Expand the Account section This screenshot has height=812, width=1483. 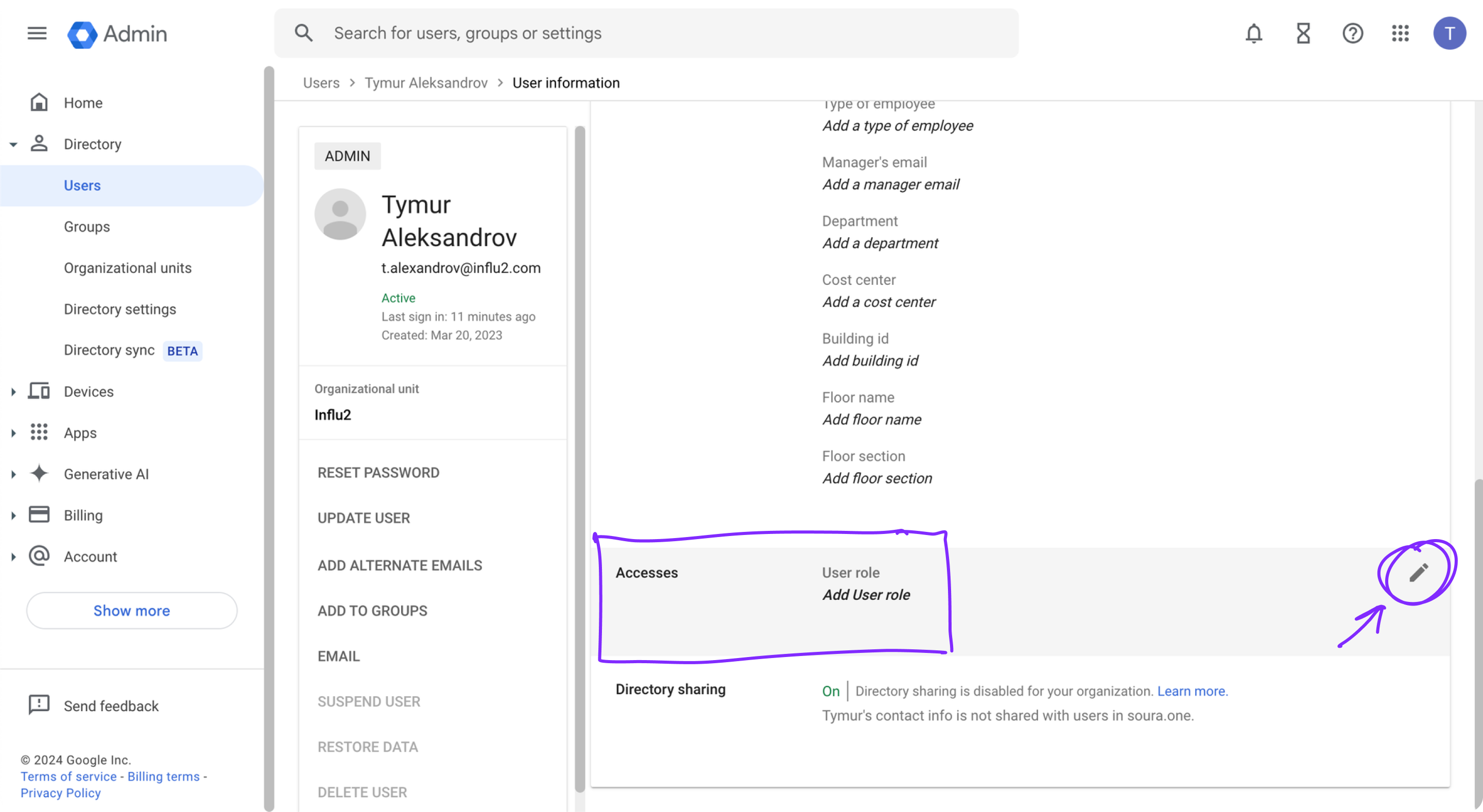(x=13, y=556)
